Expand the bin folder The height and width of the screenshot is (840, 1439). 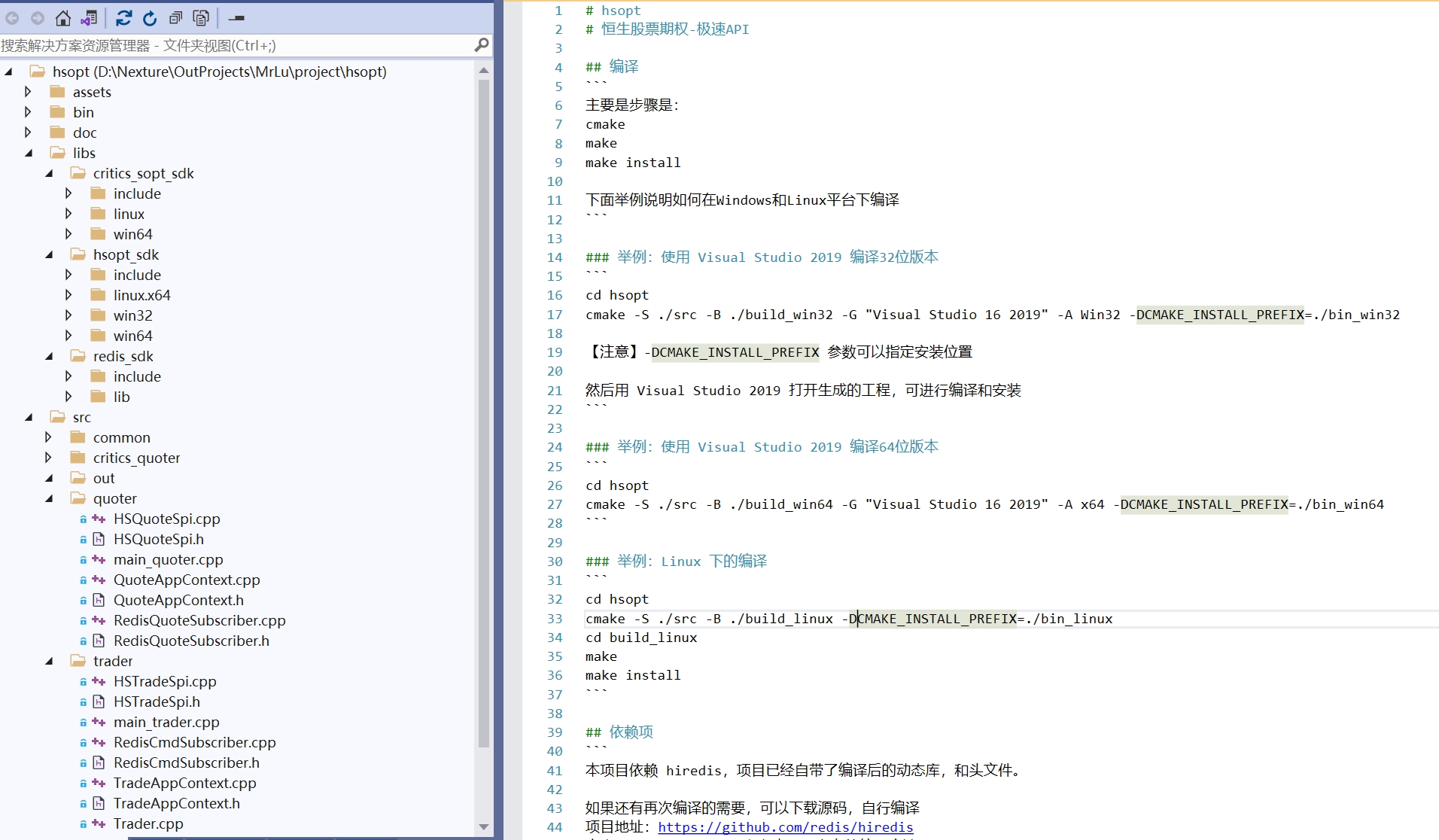click(28, 112)
